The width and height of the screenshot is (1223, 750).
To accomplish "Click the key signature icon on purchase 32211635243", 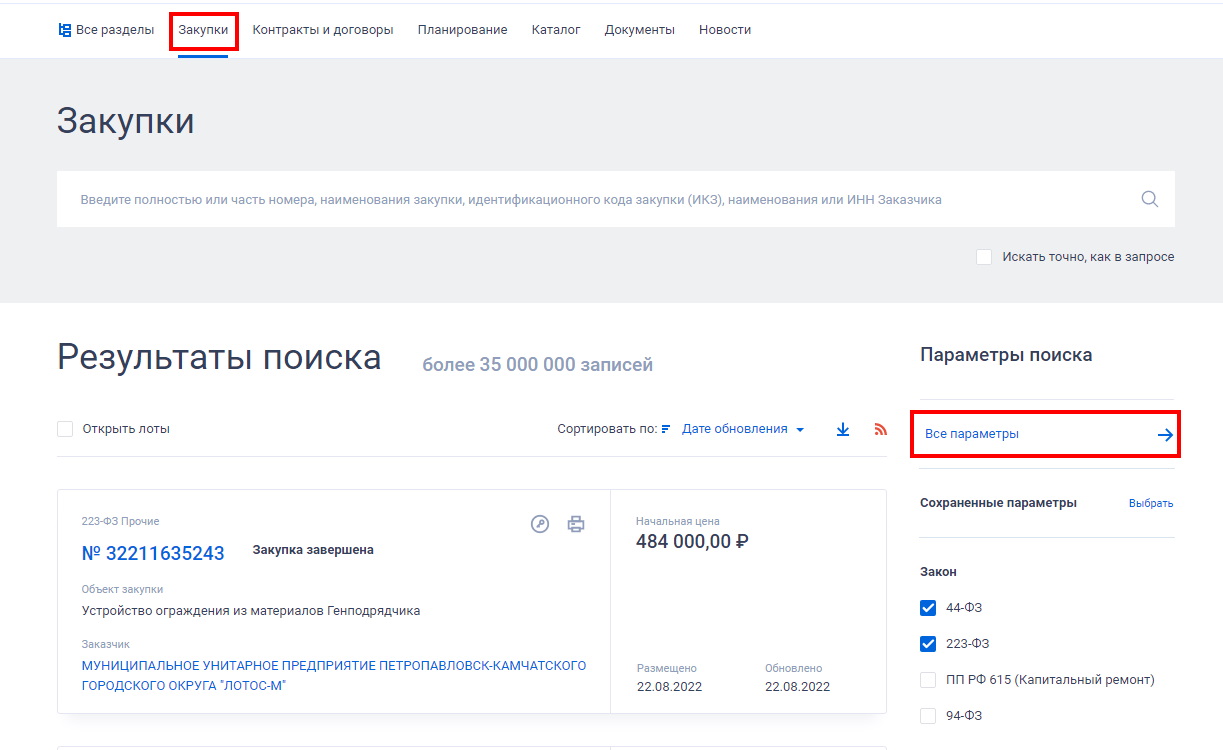I will coord(540,524).
